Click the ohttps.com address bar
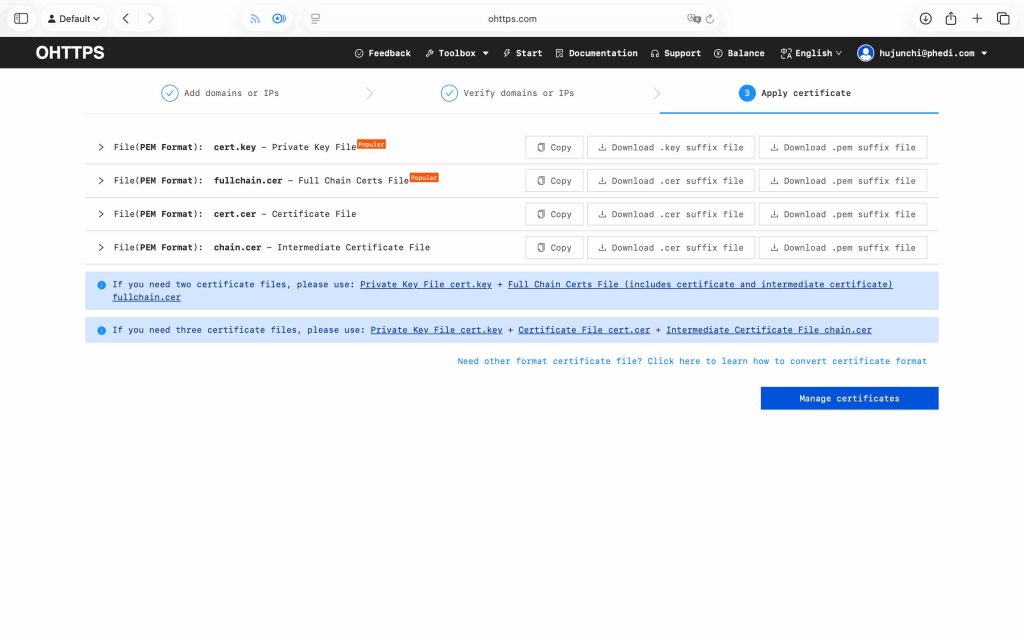 (x=512, y=19)
